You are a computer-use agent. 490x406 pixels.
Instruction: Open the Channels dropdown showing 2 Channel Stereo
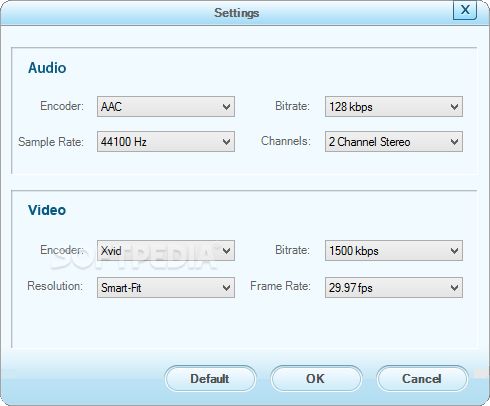coord(394,141)
